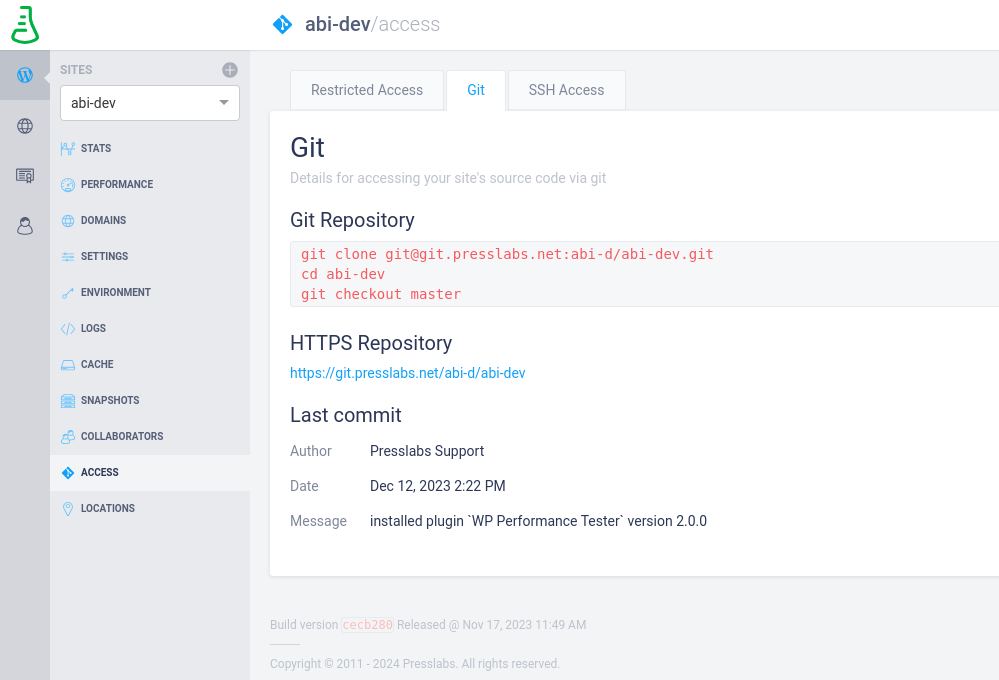Select ACCESS in the sidebar
Screen dimensions: 999x680
(x=99, y=472)
